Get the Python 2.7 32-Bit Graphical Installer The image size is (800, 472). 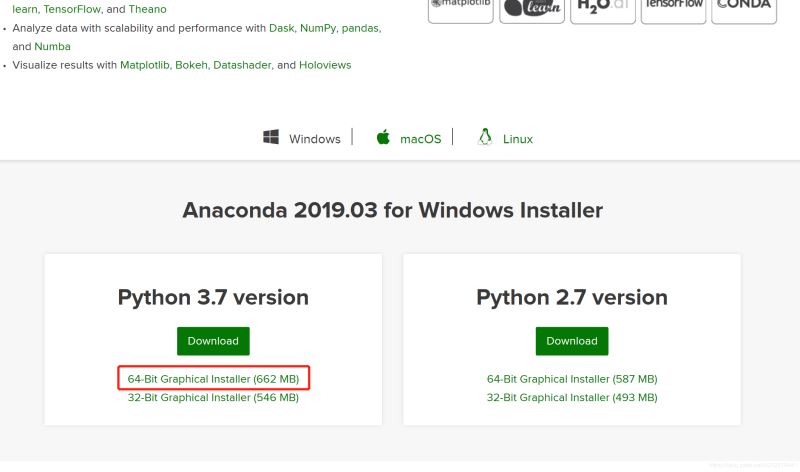572,397
